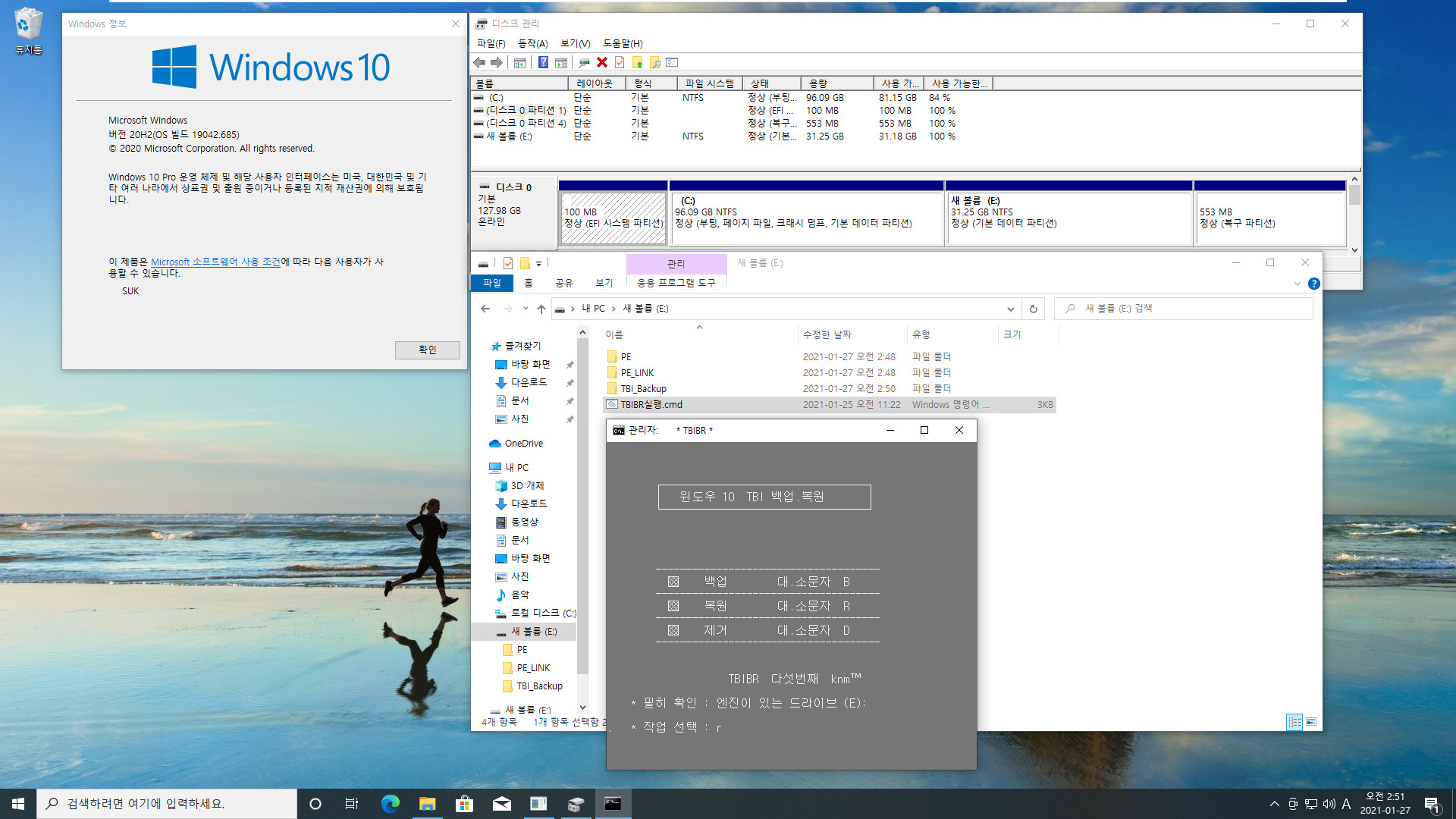The image size is (1456, 819).
Task: Click Cortana circle on taskbar
Action: coord(315,804)
